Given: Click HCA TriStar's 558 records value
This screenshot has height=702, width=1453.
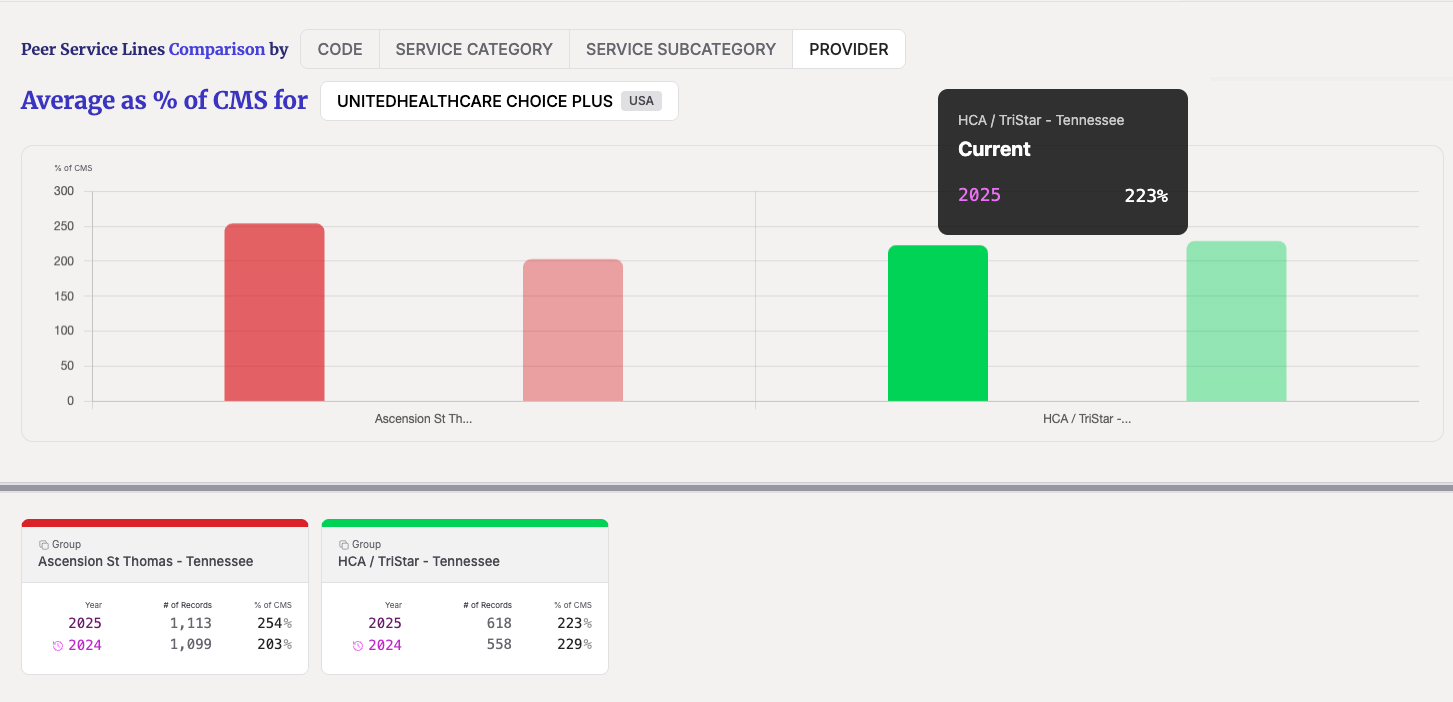Looking at the screenshot, I should pos(498,645).
